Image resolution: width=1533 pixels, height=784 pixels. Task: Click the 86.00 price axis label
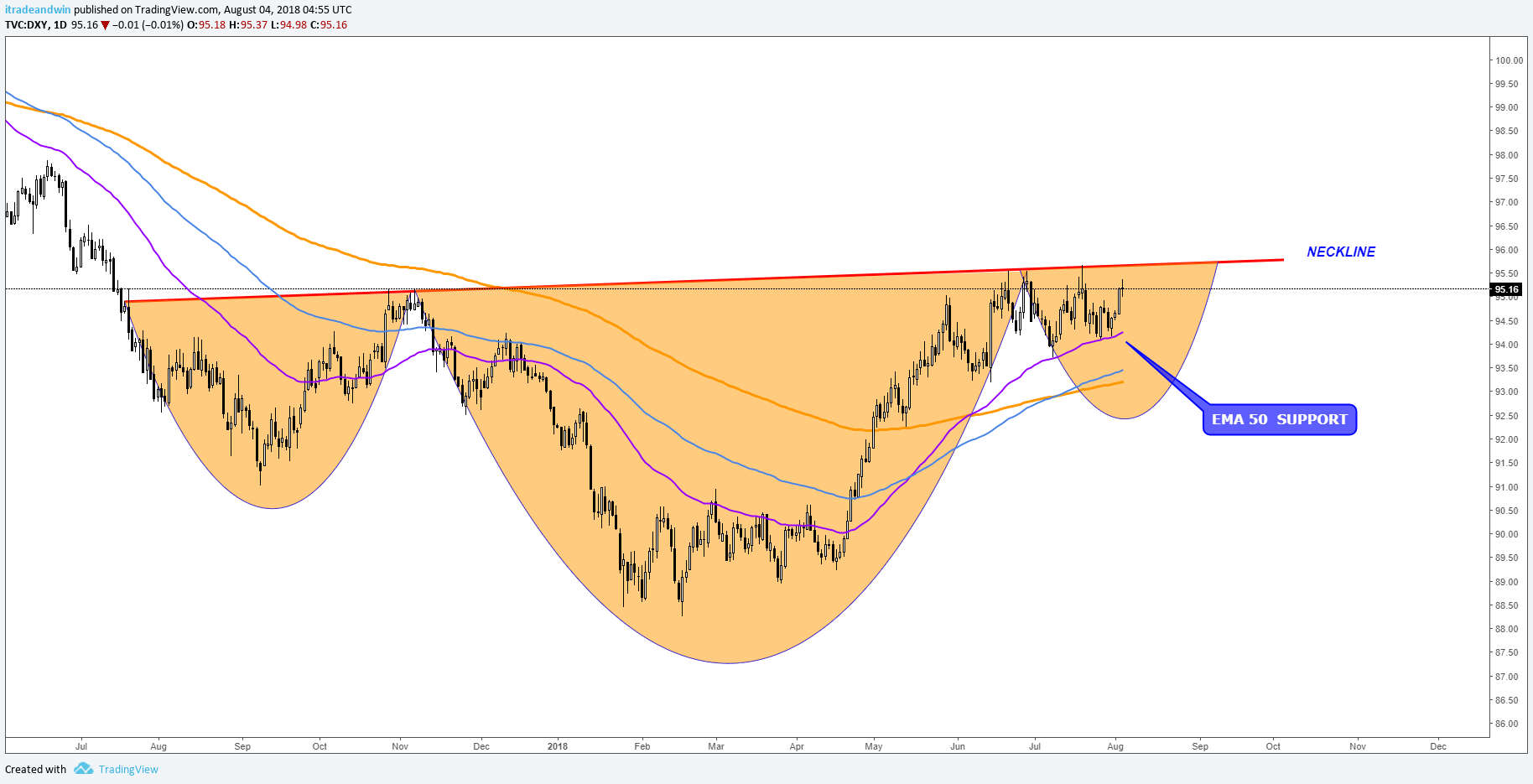1507,724
